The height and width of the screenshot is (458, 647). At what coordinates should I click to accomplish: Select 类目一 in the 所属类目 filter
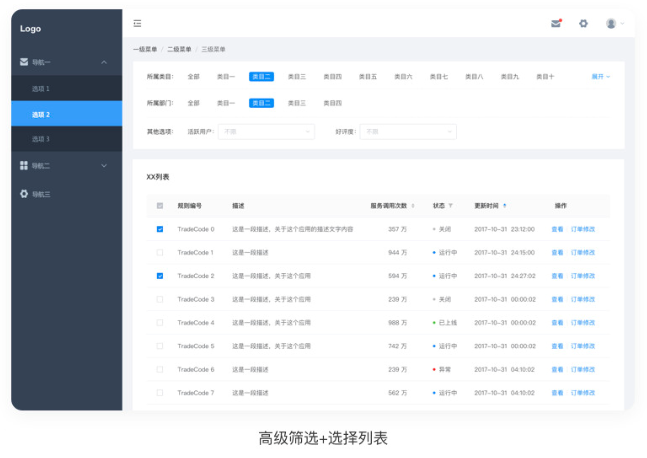click(x=226, y=76)
